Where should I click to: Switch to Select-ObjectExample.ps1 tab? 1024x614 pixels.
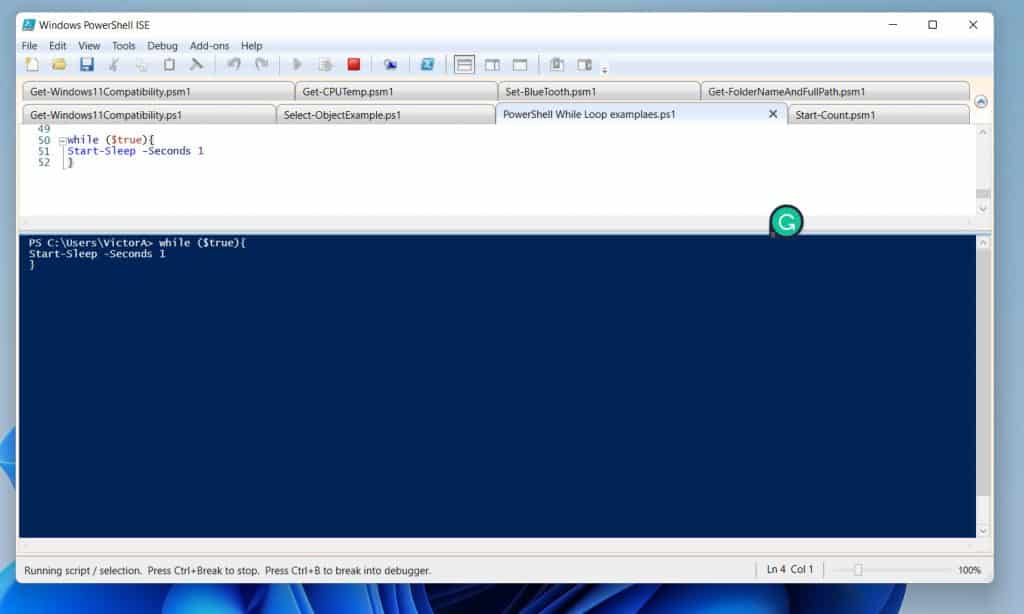coord(385,115)
